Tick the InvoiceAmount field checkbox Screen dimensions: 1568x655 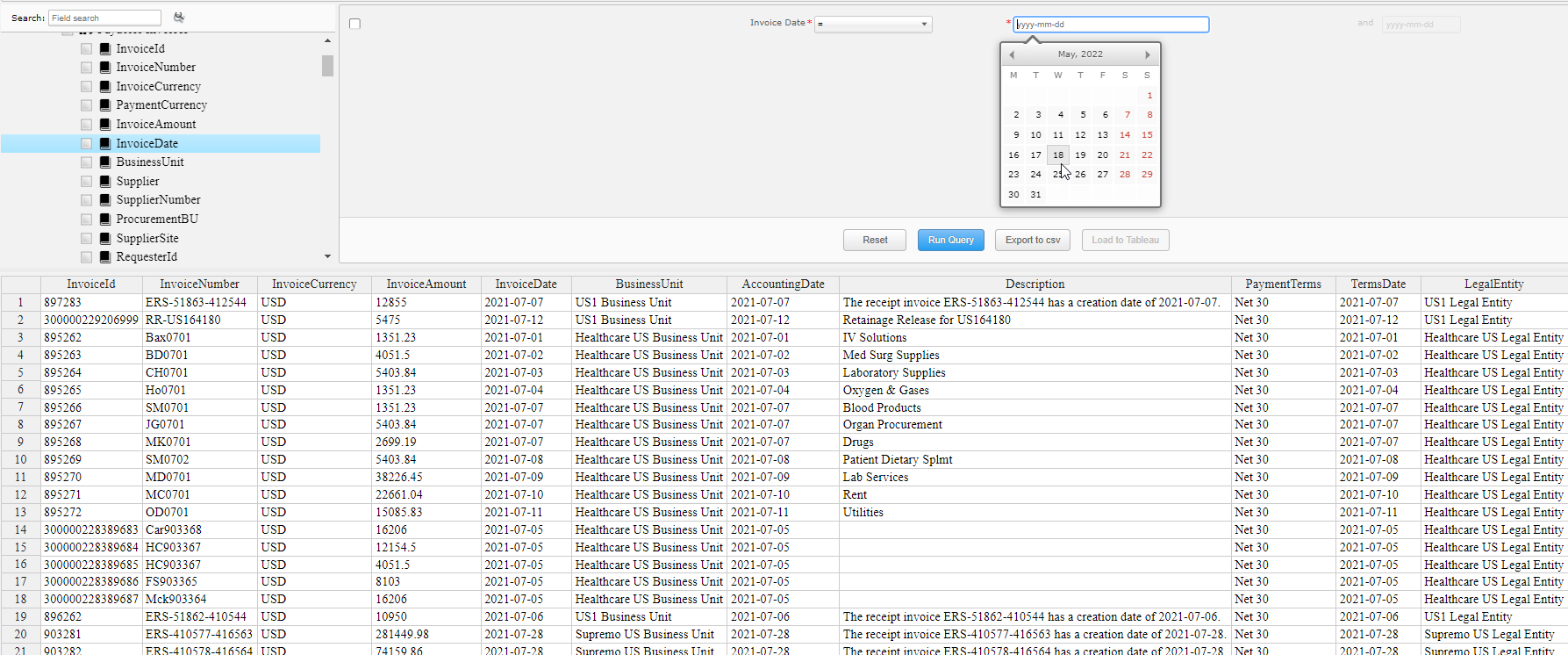[x=86, y=125]
